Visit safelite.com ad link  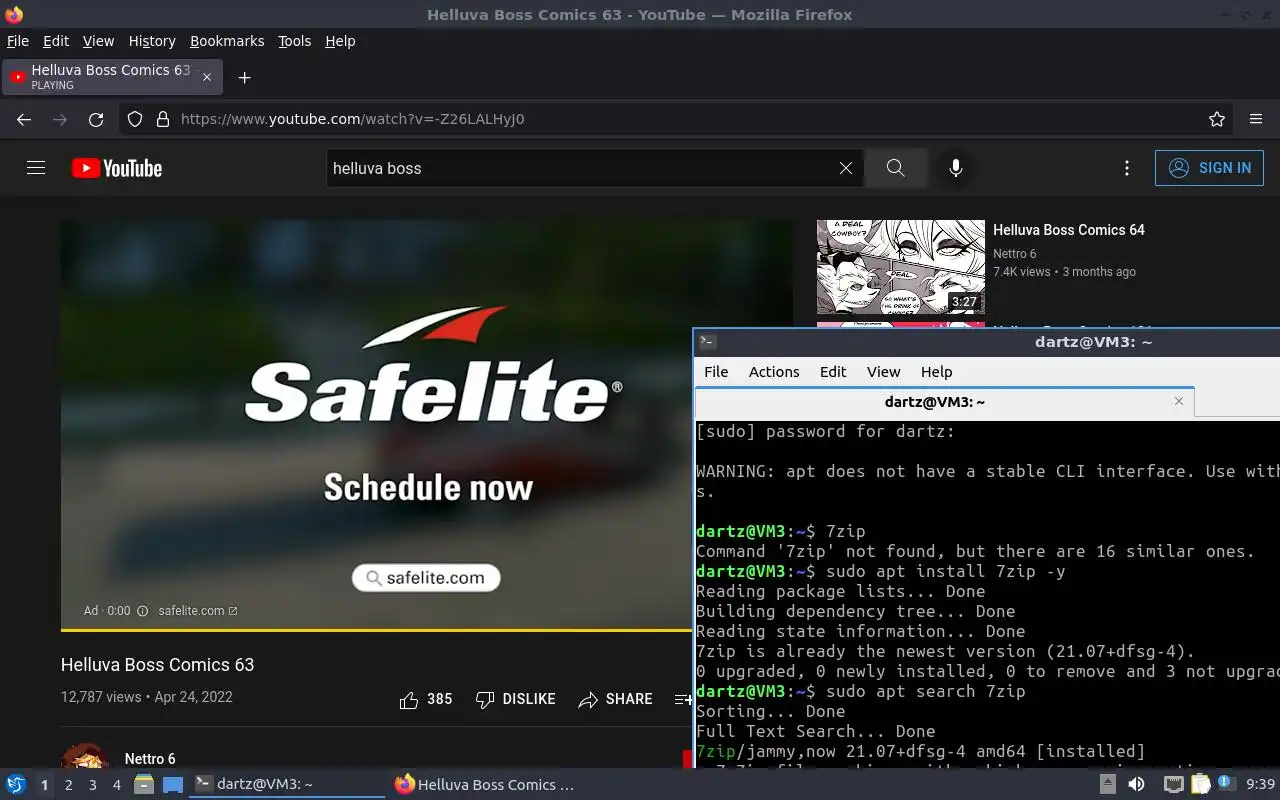coord(198,611)
